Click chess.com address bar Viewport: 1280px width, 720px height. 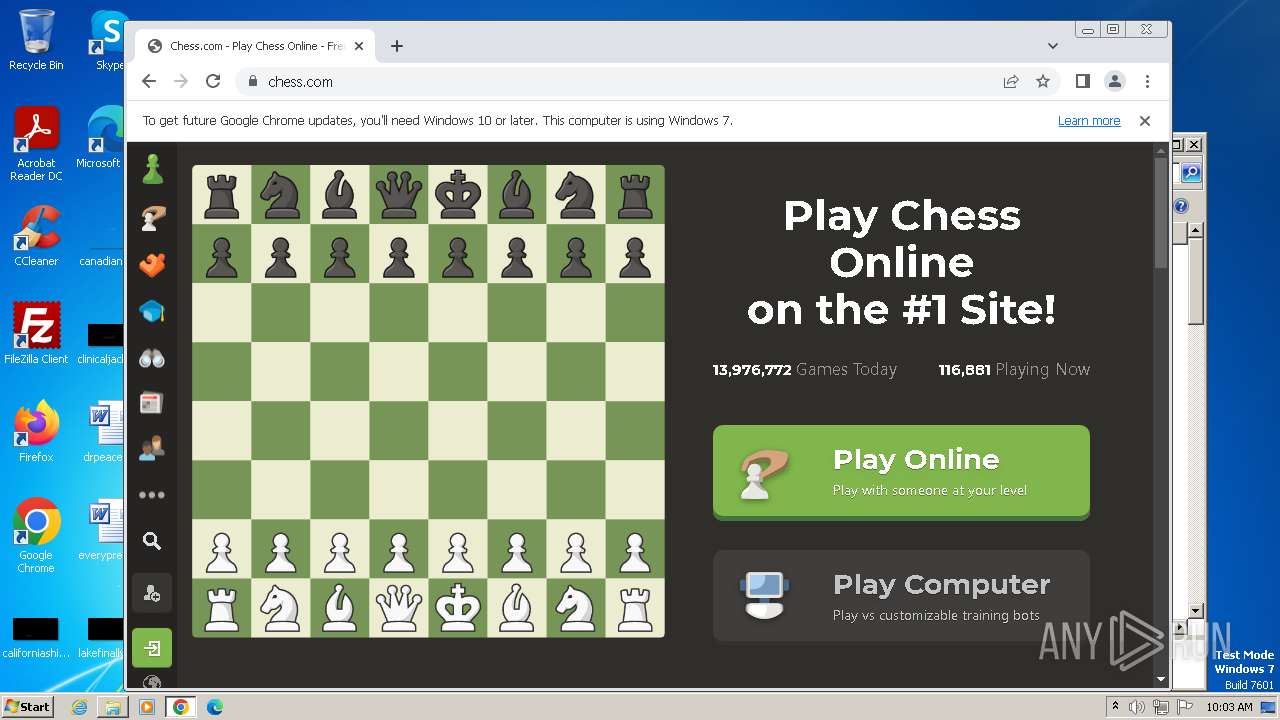point(620,82)
